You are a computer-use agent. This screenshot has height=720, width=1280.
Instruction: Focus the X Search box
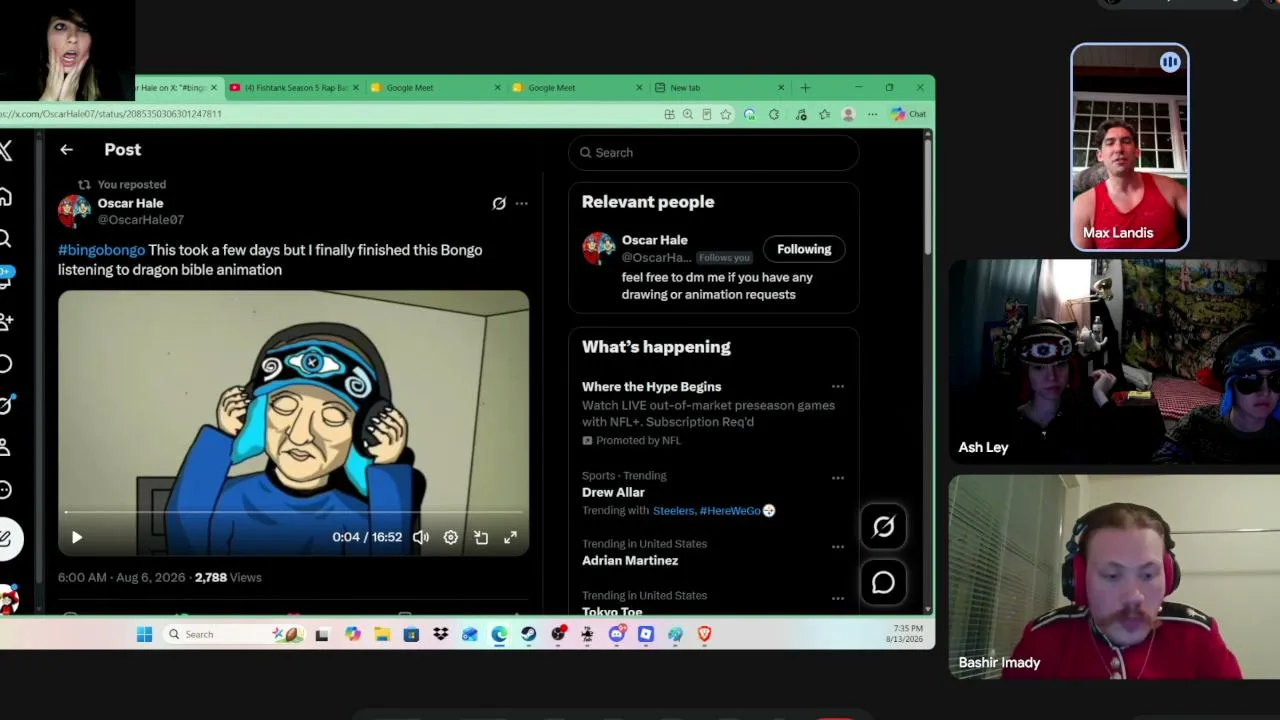pyautogui.click(x=714, y=153)
